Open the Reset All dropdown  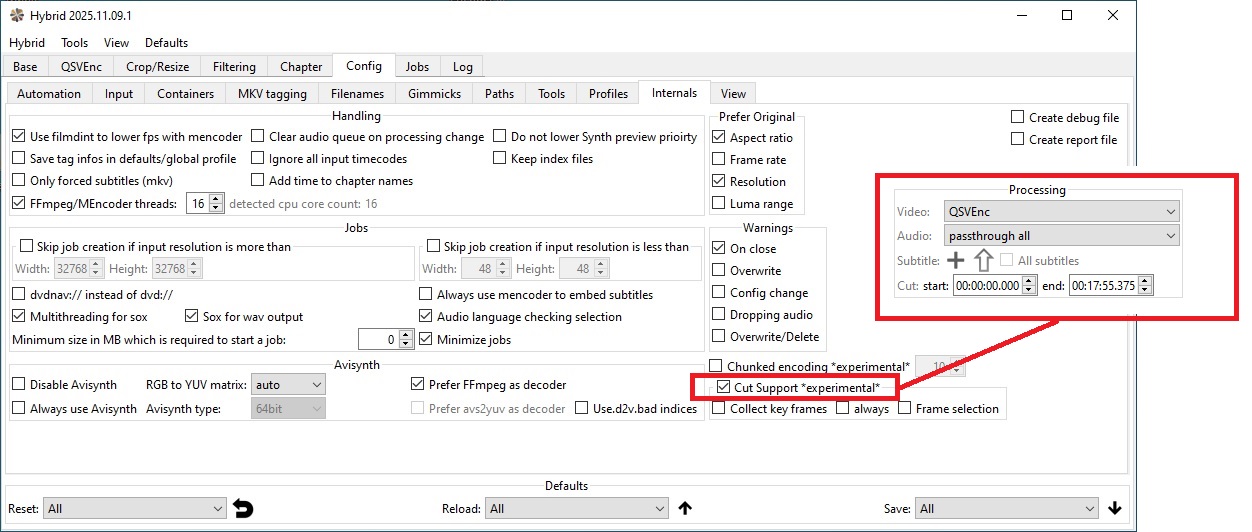[135, 508]
